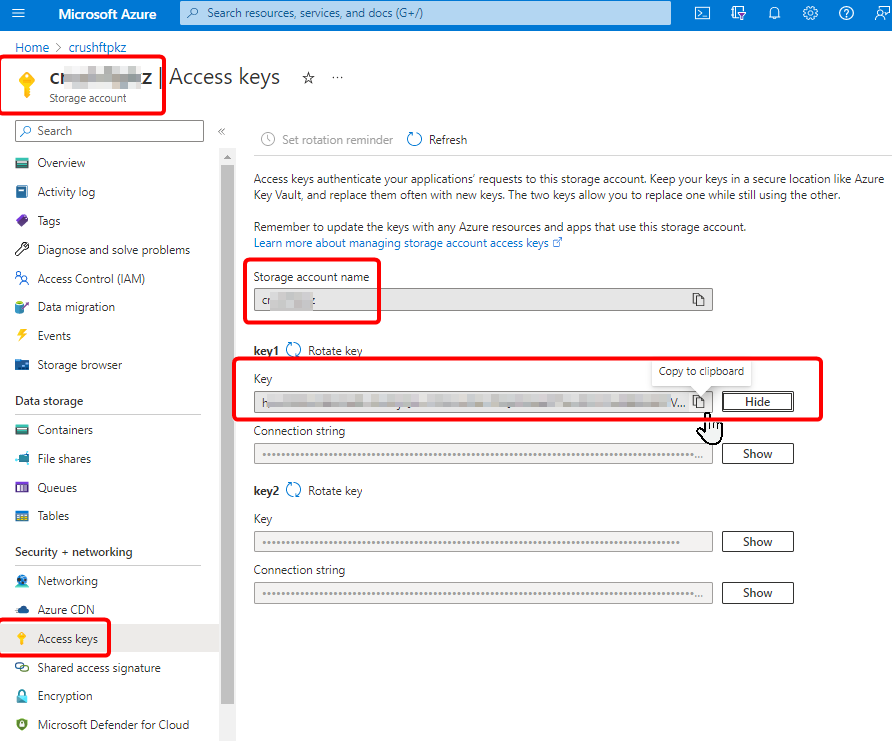This screenshot has width=892, height=741.
Task: Open the hamburger portal menu
Action: (x=18, y=13)
